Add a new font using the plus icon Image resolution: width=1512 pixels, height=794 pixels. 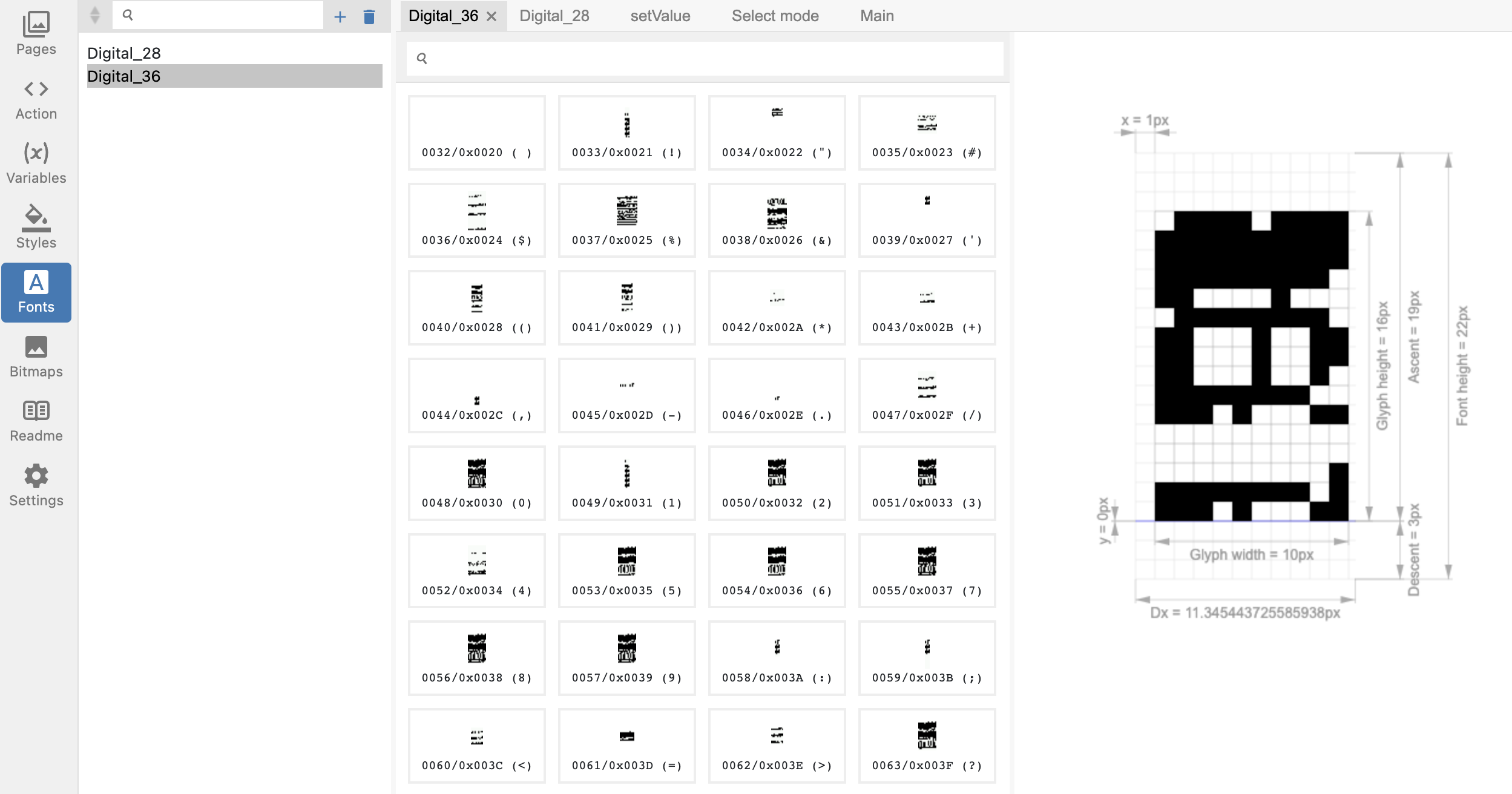click(x=341, y=16)
